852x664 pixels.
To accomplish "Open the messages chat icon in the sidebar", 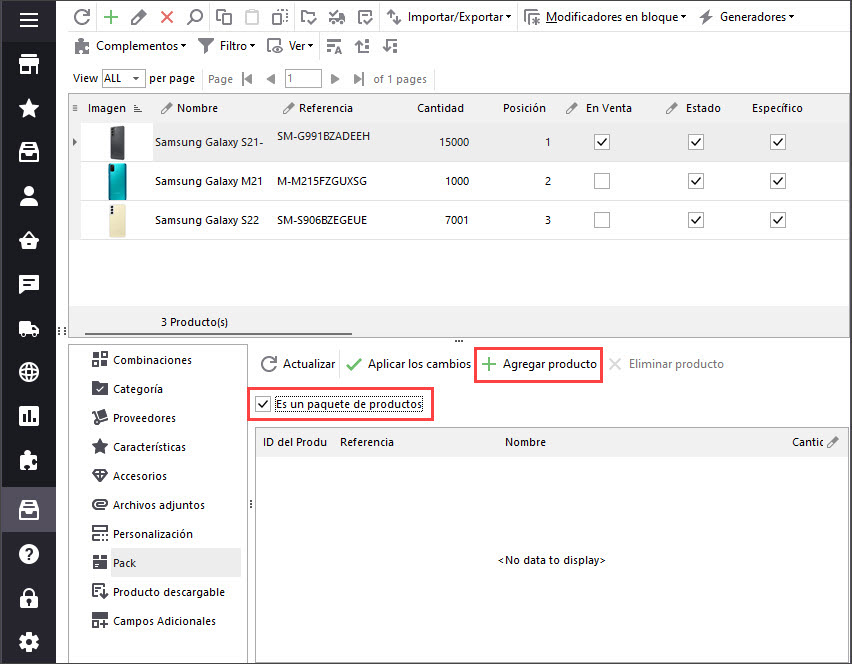I will click(29, 284).
